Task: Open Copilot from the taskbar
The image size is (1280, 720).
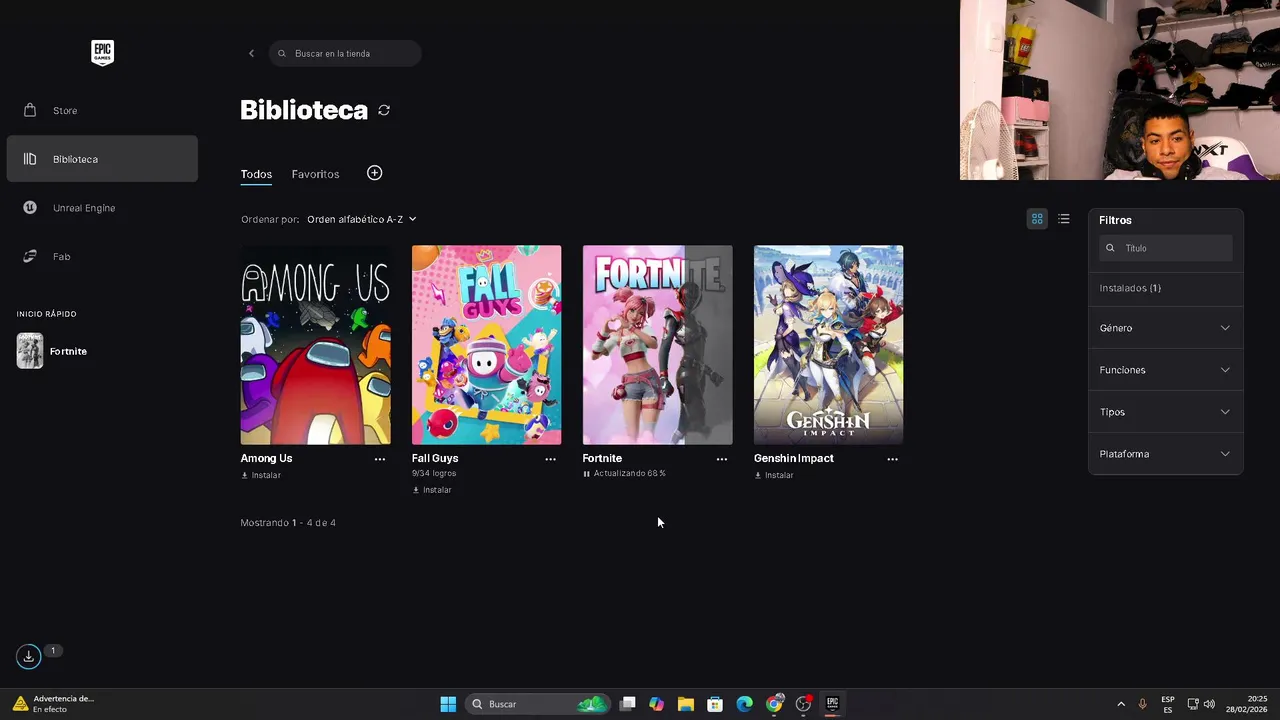Action: (656, 704)
